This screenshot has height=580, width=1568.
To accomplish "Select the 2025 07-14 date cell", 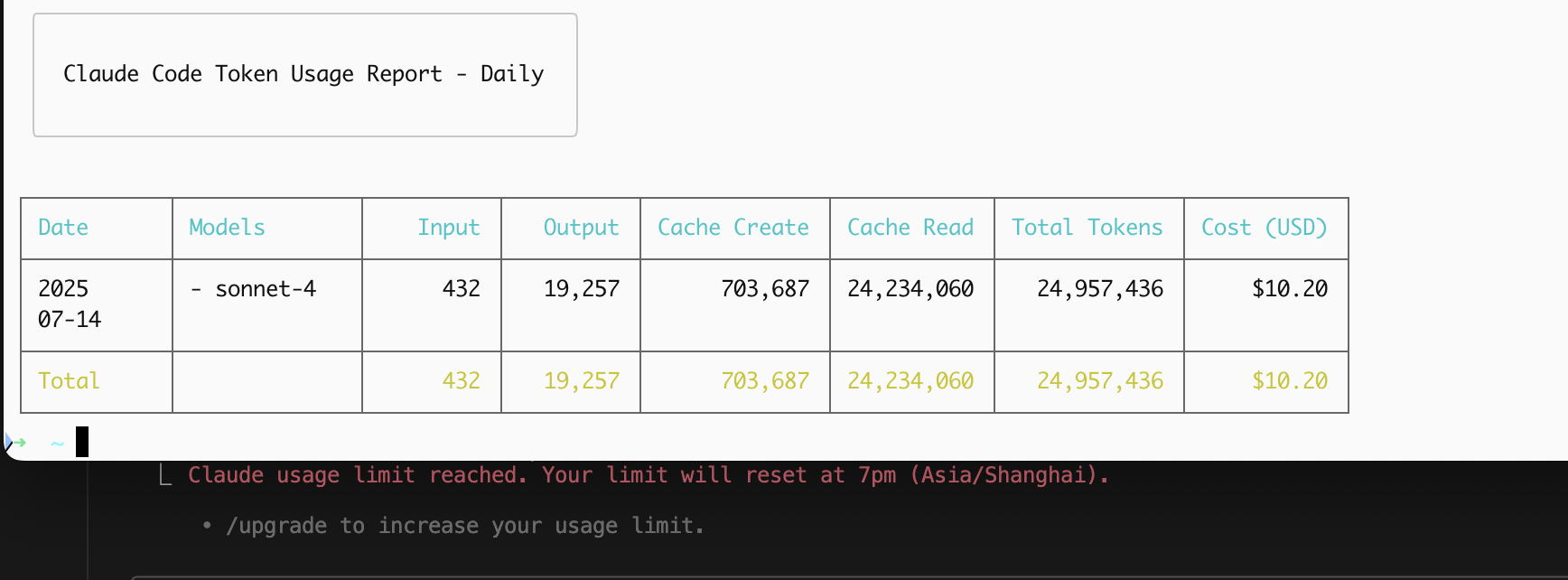I will [x=69, y=304].
